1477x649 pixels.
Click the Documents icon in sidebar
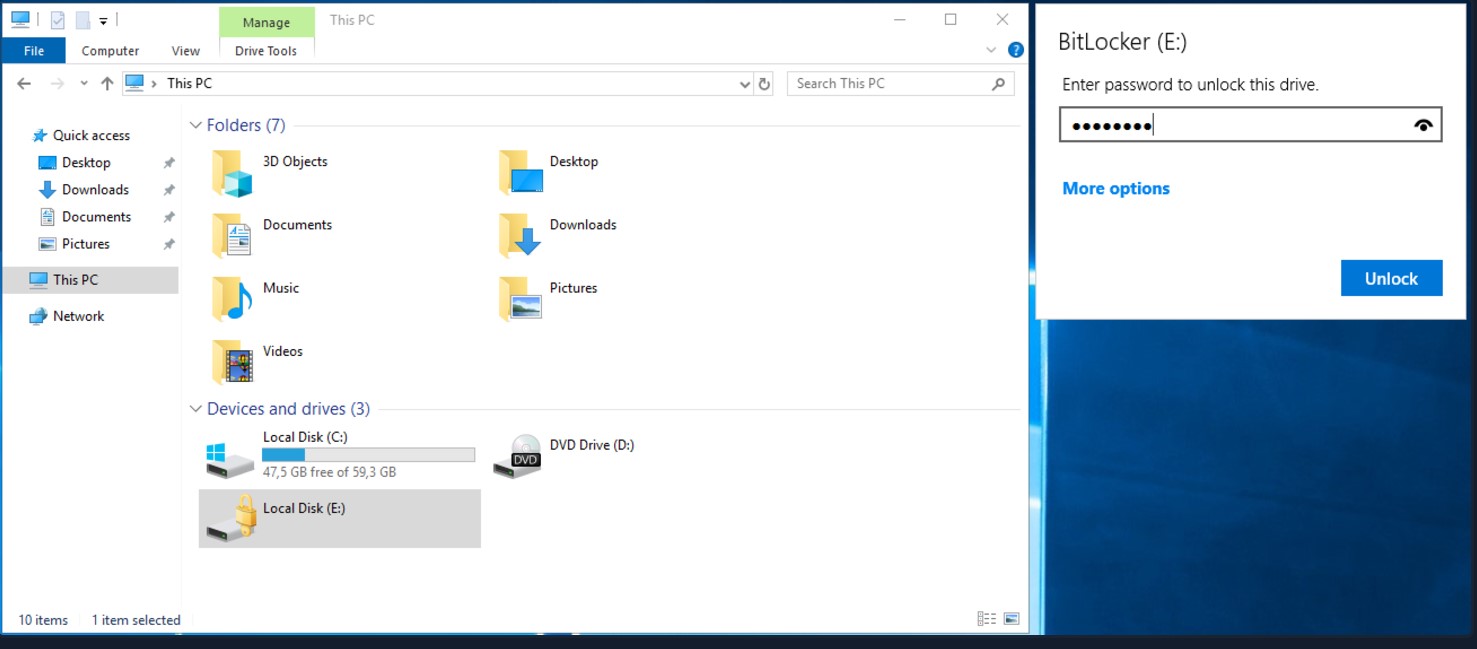[x=46, y=217]
